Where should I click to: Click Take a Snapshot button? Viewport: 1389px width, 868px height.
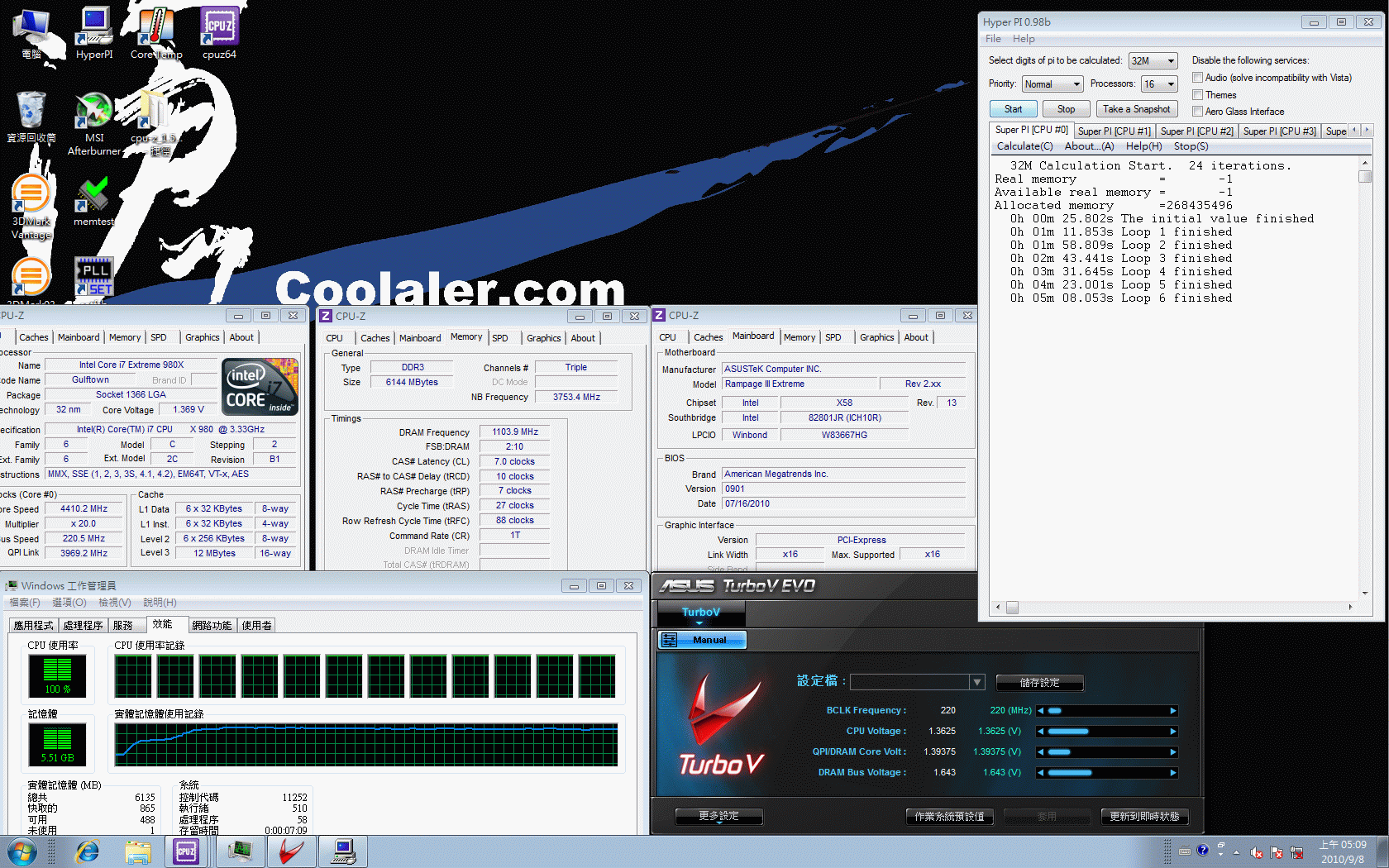(1136, 109)
